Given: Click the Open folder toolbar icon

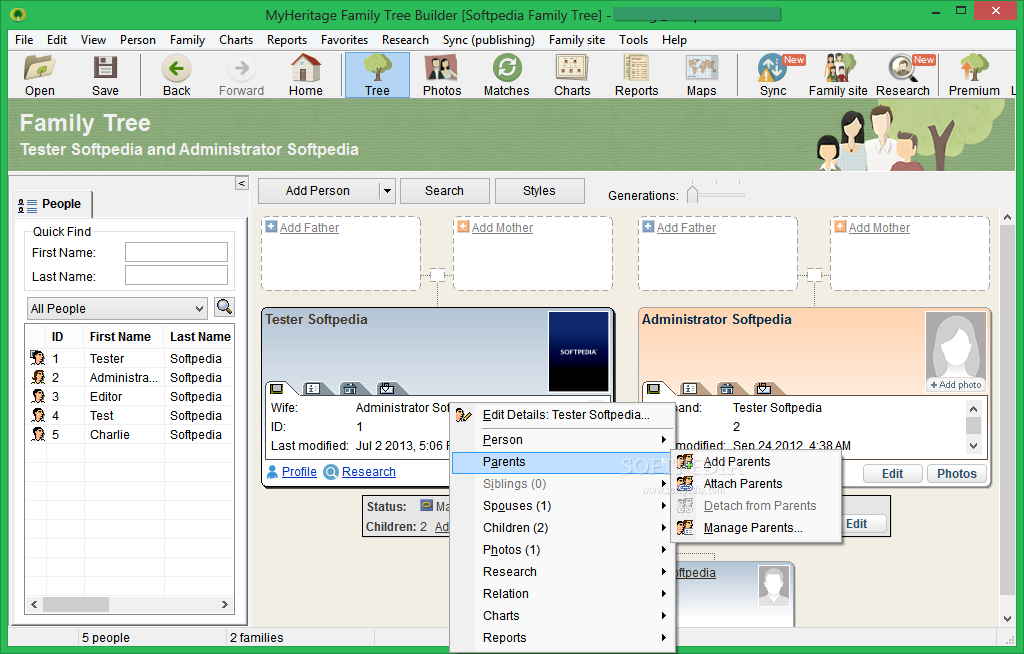Looking at the screenshot, I should (39, 69).
